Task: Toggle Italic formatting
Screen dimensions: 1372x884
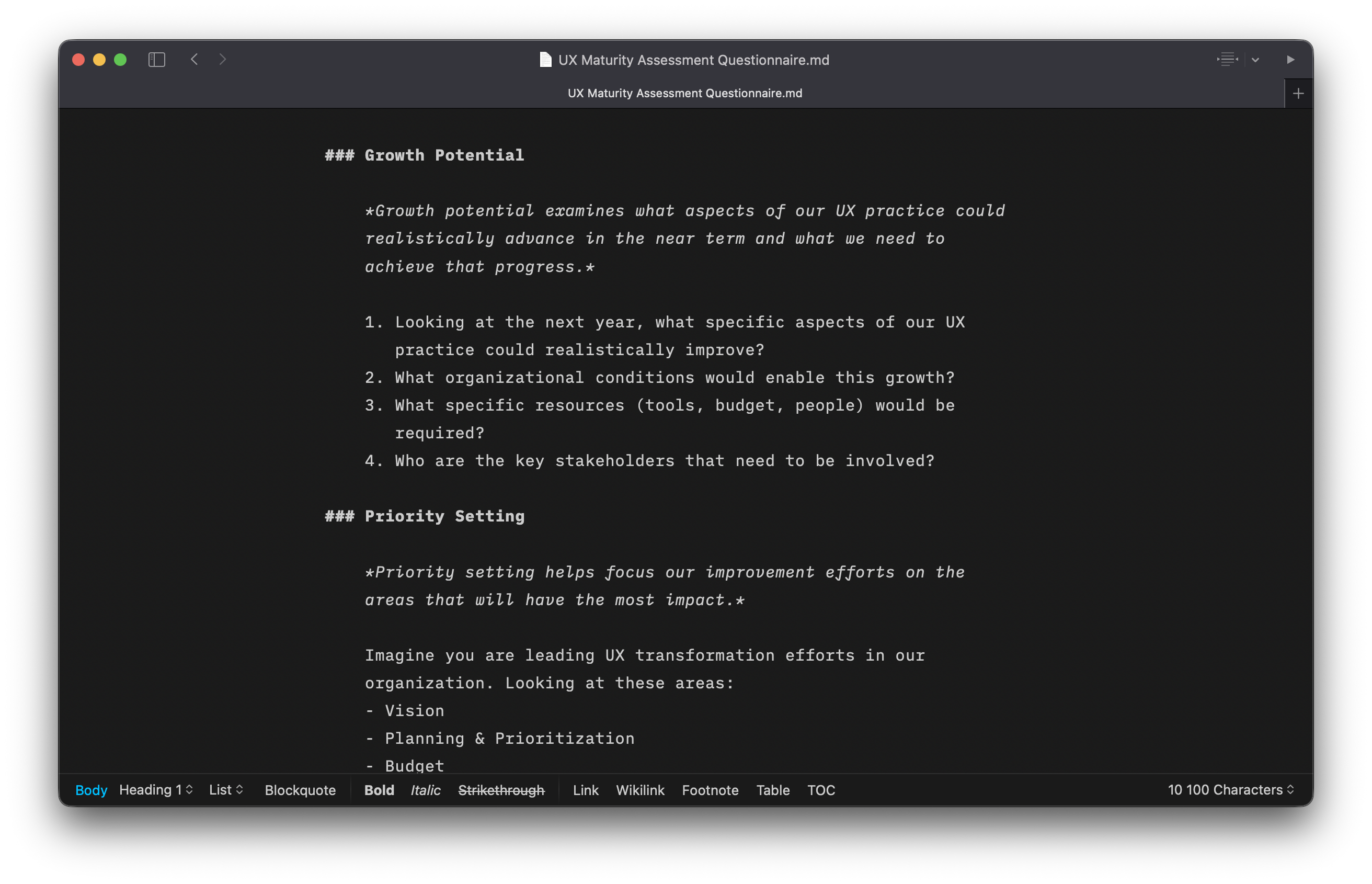Action: click(x=425, y=790)
